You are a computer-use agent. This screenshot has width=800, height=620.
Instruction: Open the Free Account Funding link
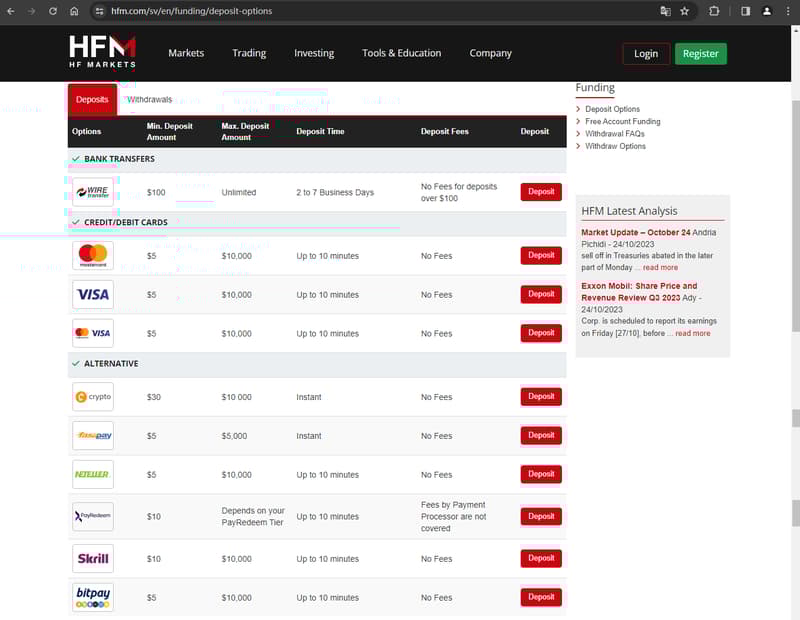click(x=622, y=122)
